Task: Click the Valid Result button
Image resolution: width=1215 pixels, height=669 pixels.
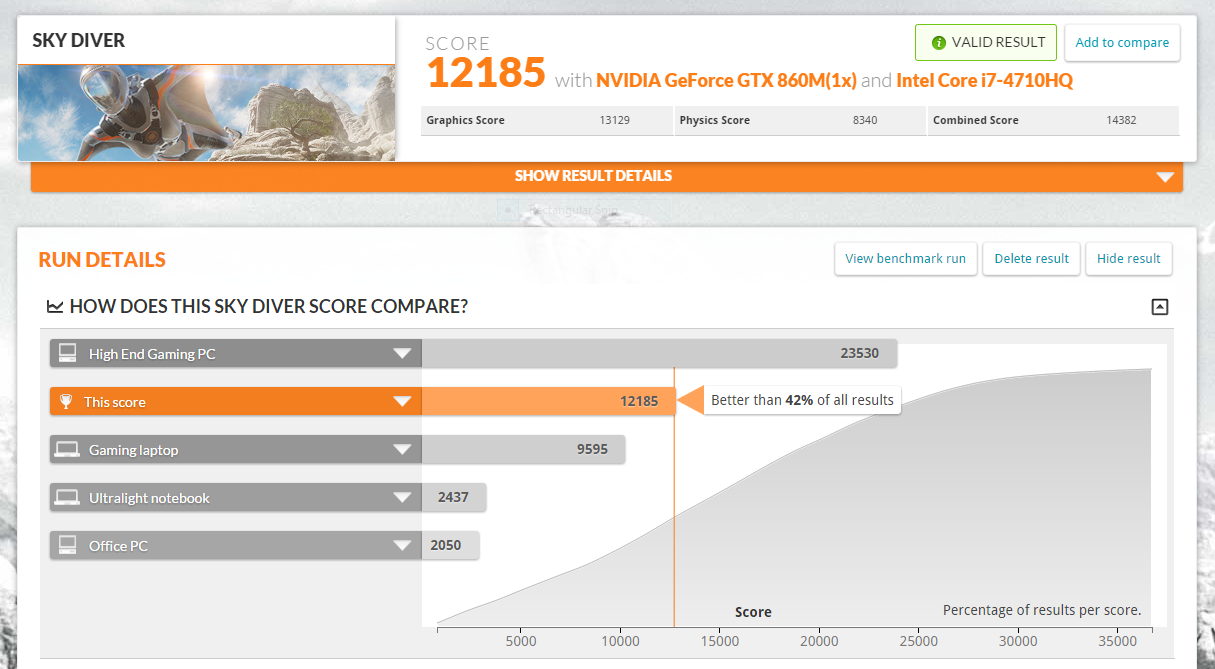Action: [986, 43]
